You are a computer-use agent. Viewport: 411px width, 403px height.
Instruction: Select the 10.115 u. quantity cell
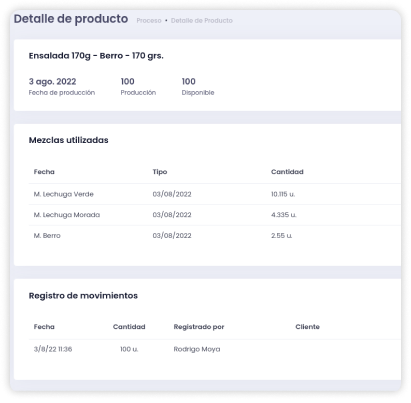click(283, 194)
